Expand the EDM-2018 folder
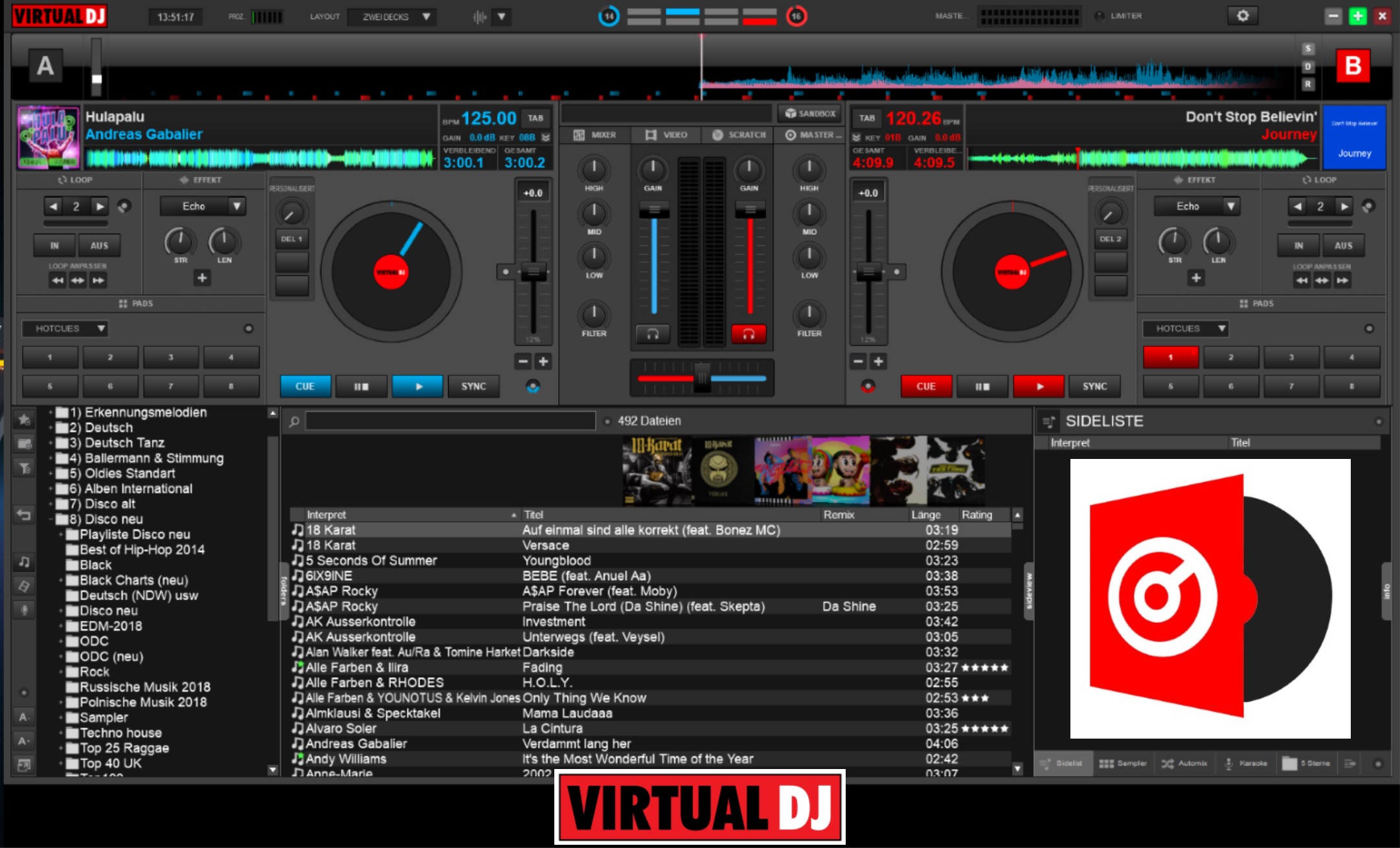The image size is (1400, 848). 62,626
